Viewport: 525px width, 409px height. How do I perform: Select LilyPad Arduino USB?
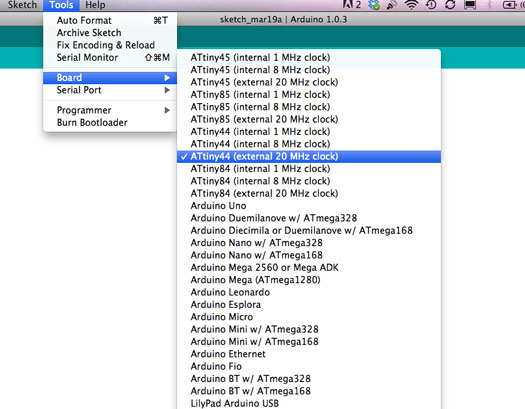click(309, 403)
